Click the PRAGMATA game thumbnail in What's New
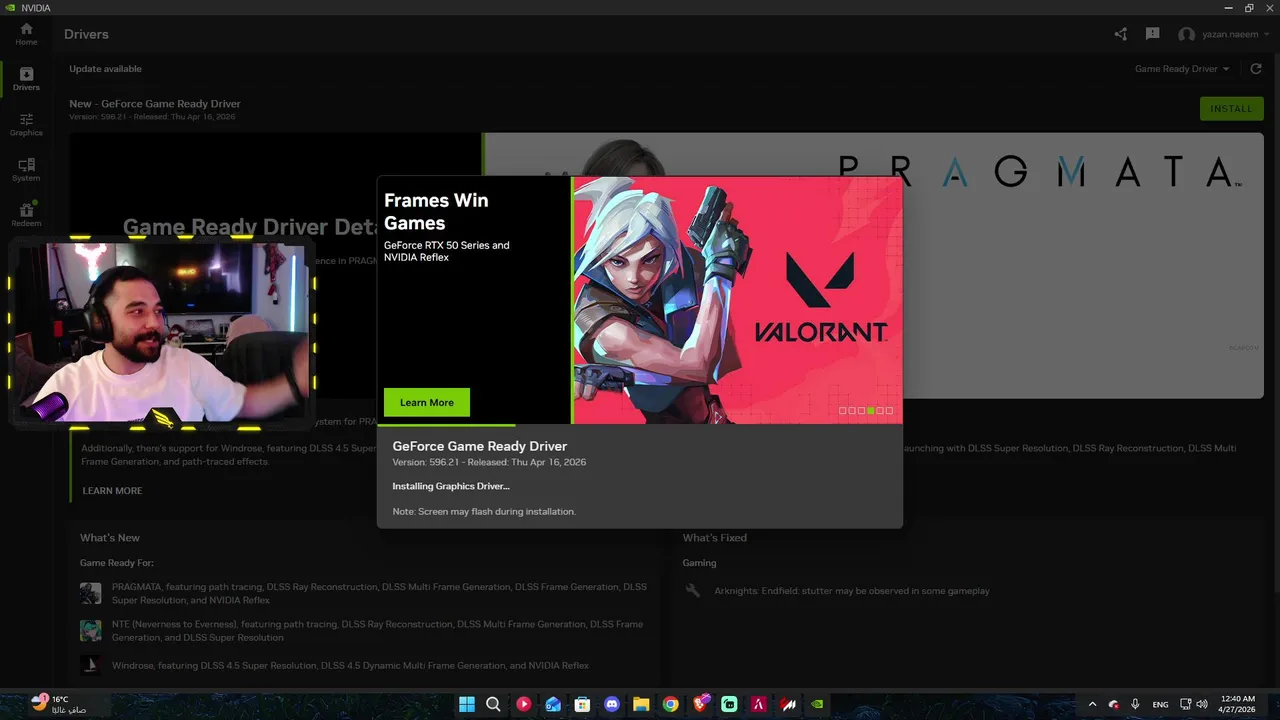Screen dimensions: 1280x720 click(91, 593)
